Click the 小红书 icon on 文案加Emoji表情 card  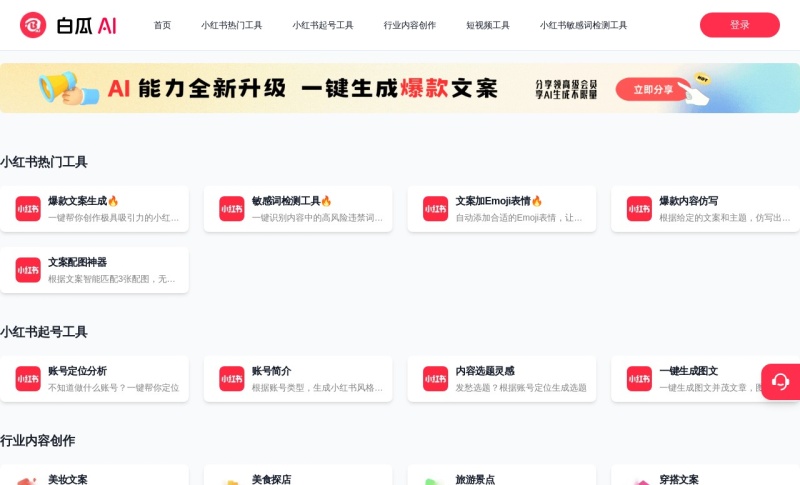tap(435, 209)
